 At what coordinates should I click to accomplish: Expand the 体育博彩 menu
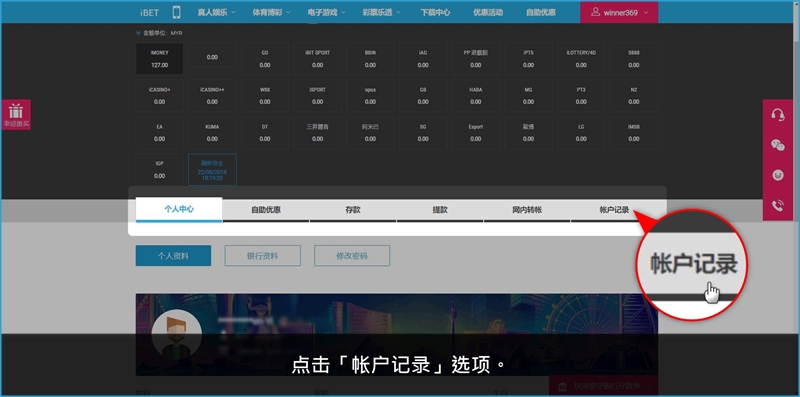pos(271,13)
